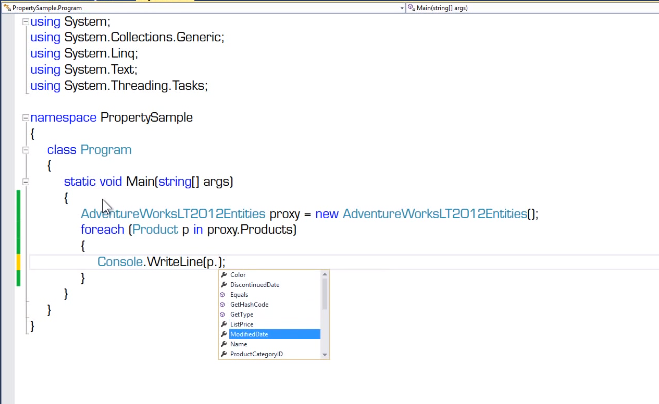Click System.Threading.Tasks in the using line

[x=134, y=86]
